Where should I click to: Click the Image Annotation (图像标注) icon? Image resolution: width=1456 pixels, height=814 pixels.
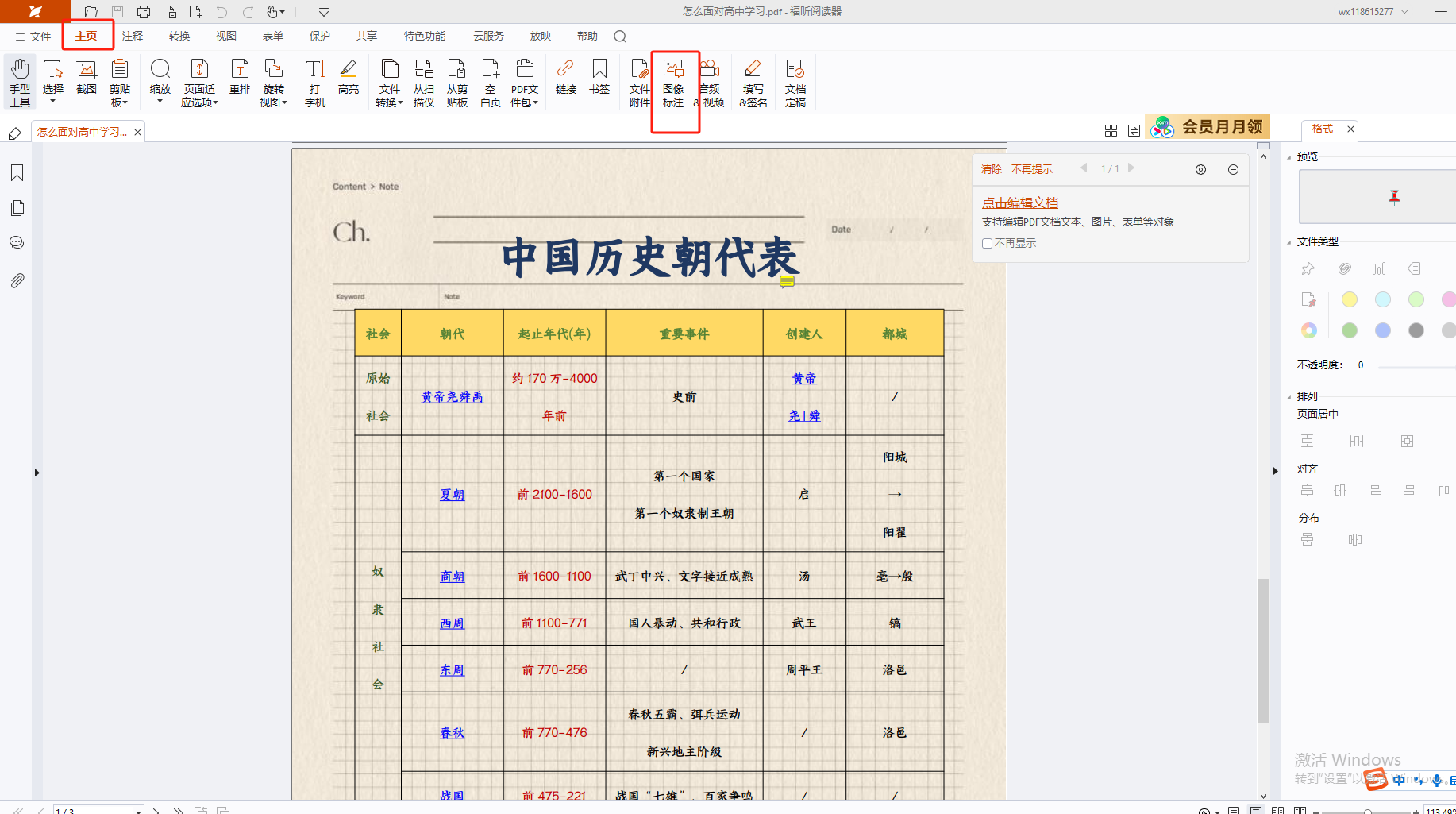673,82
